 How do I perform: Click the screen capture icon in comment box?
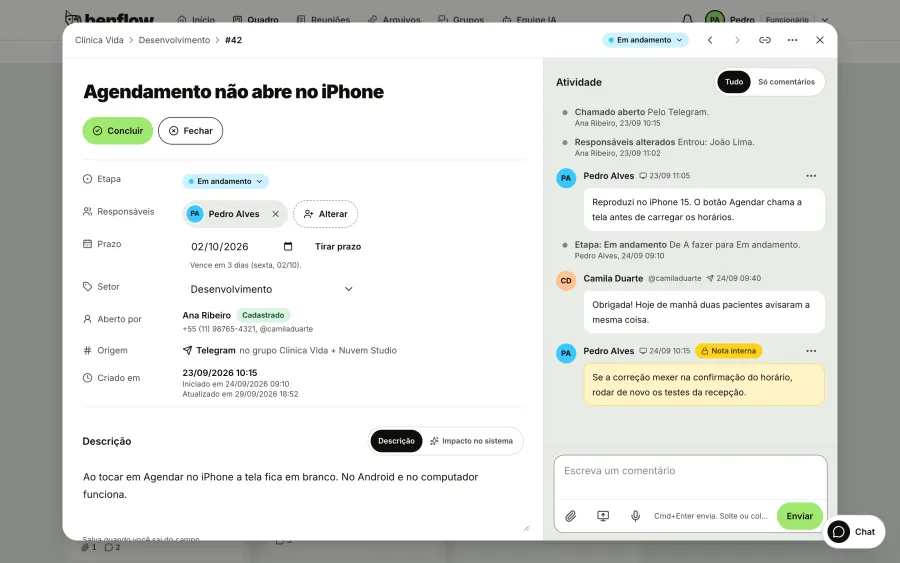pos(603,516)
